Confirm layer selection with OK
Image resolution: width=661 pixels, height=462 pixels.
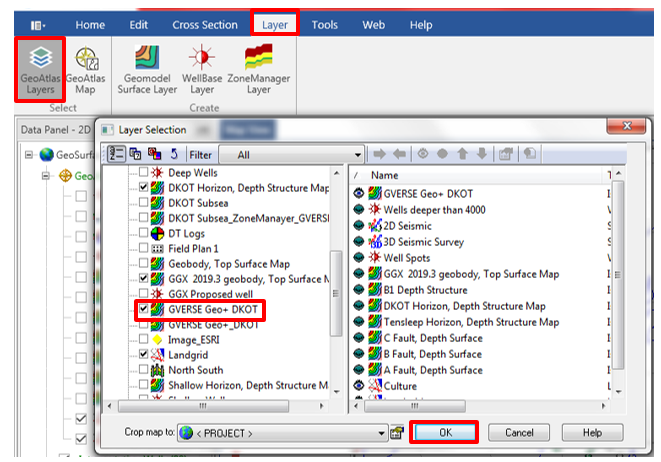[445, 432]
